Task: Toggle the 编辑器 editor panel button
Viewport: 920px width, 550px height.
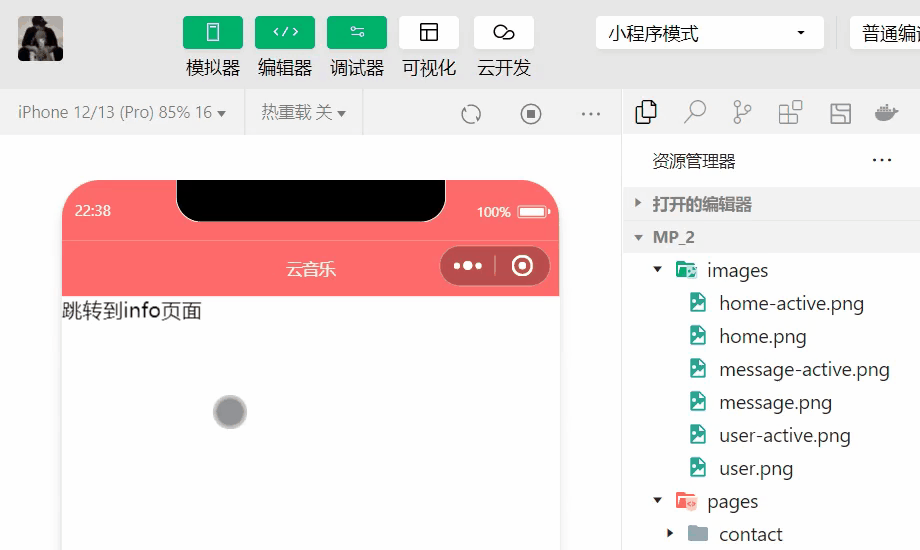Action: [285, 32]
